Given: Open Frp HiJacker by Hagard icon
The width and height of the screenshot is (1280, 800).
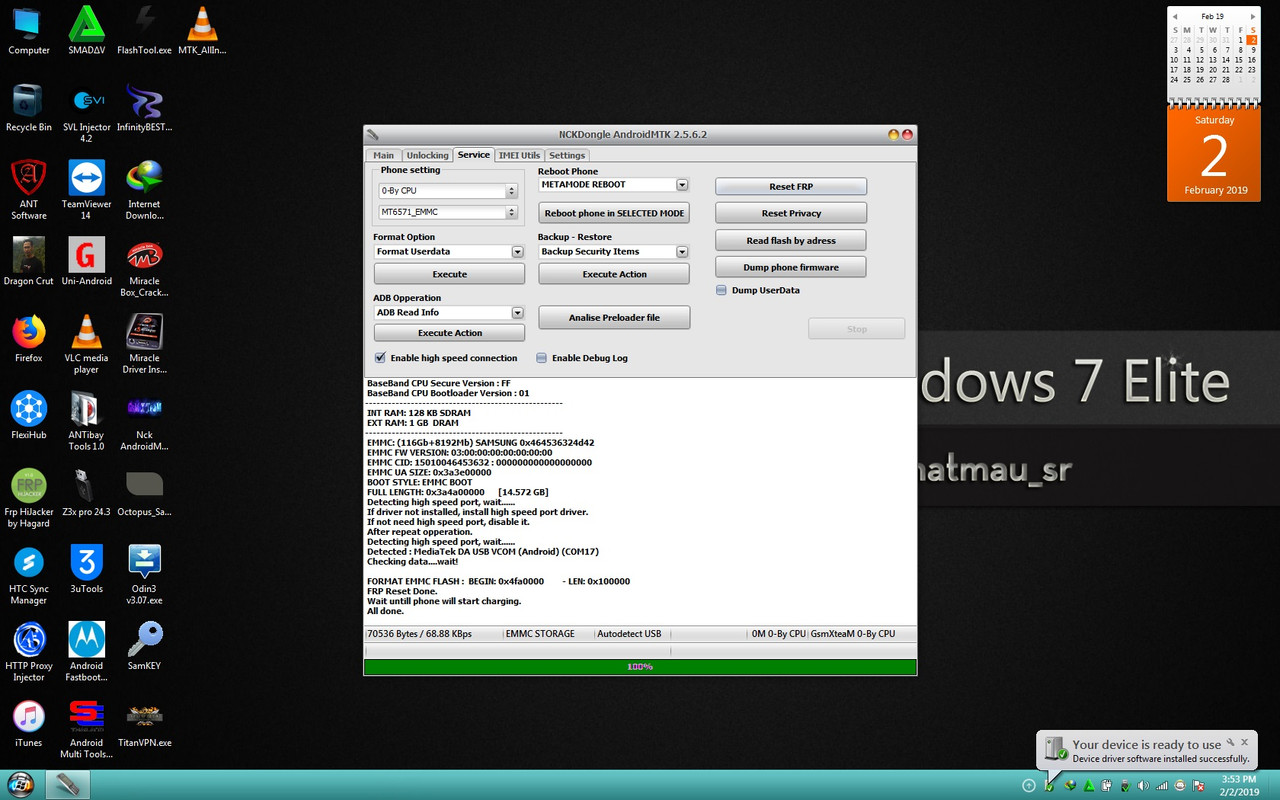Looking at the screenshot, I should pos(29,498).
